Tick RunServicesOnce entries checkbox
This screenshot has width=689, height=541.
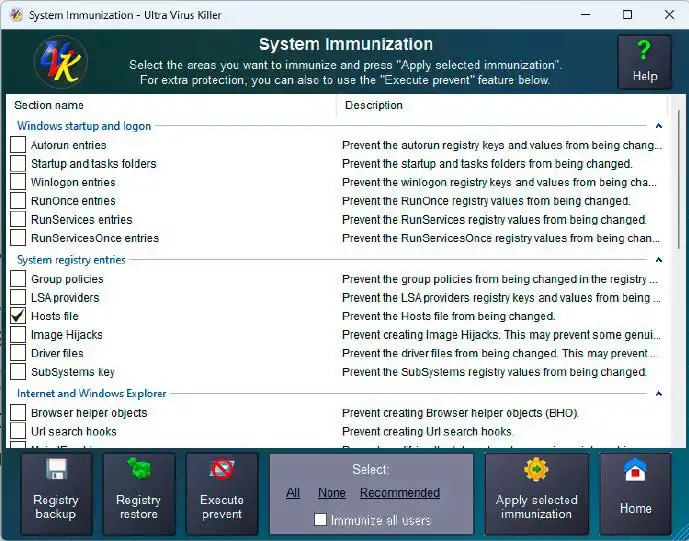pos(18,237)
